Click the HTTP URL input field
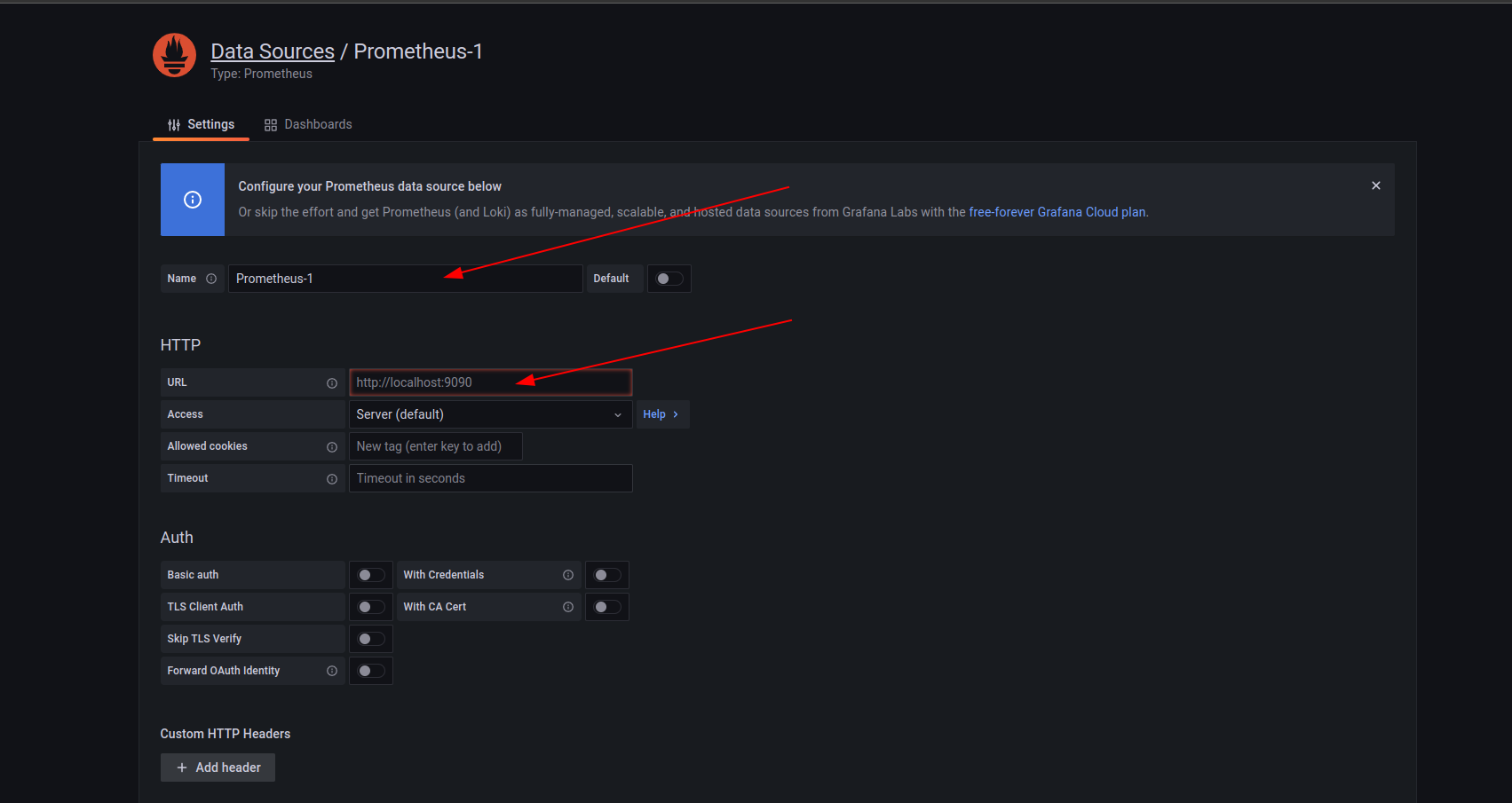The image size is (1512, 803). point(490,382)
